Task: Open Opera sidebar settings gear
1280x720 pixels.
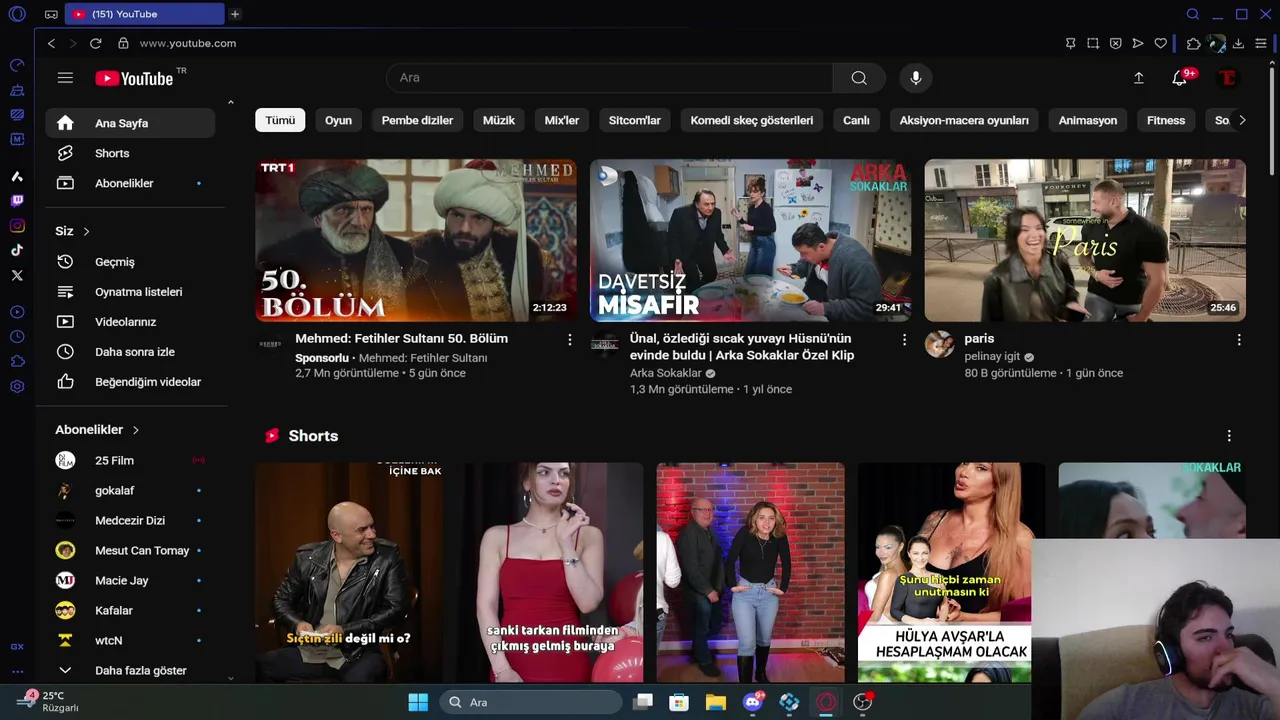Action: (x=17, y=386)
